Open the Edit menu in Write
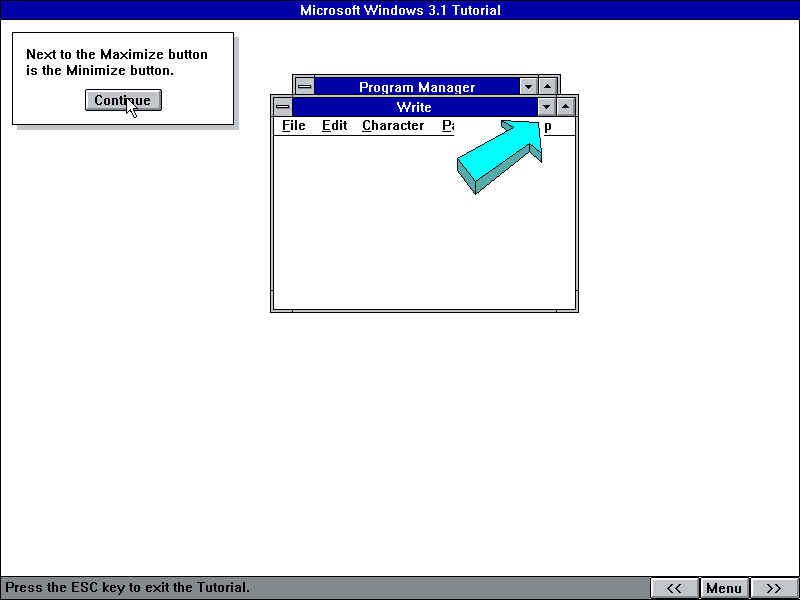The image size is (800, 600). 334,126
